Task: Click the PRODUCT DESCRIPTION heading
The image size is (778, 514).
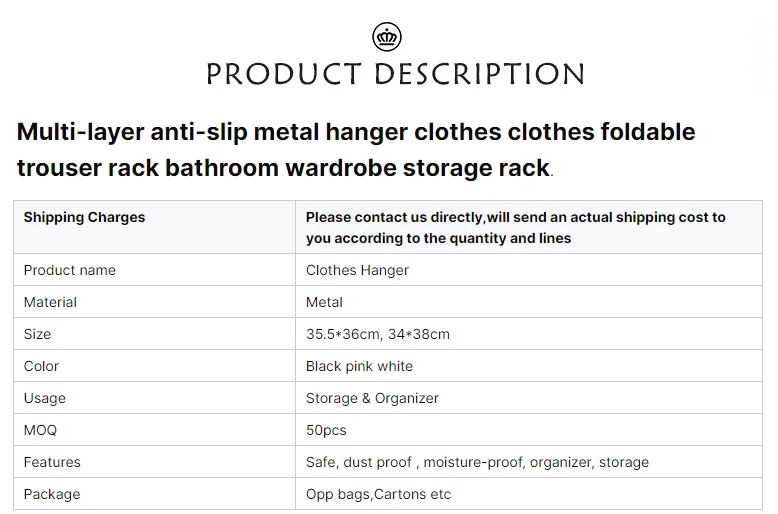Action: coord(395,75)
